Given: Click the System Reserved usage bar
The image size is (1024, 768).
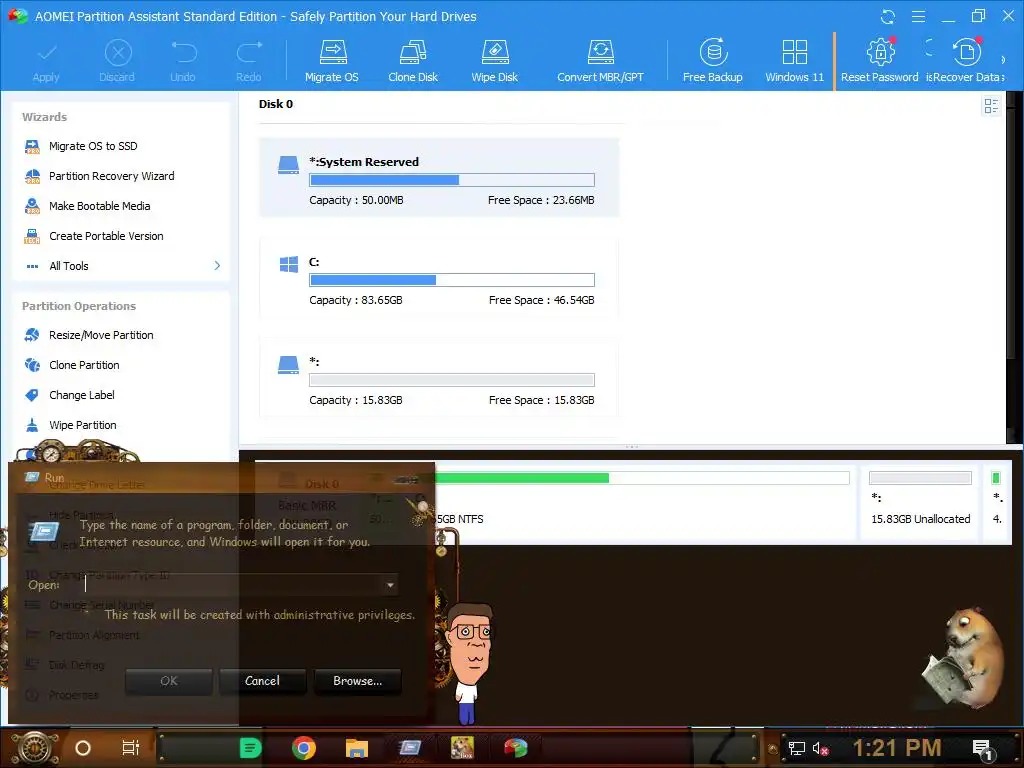Looking at the screenshot, I should click(x=452, y=180).
